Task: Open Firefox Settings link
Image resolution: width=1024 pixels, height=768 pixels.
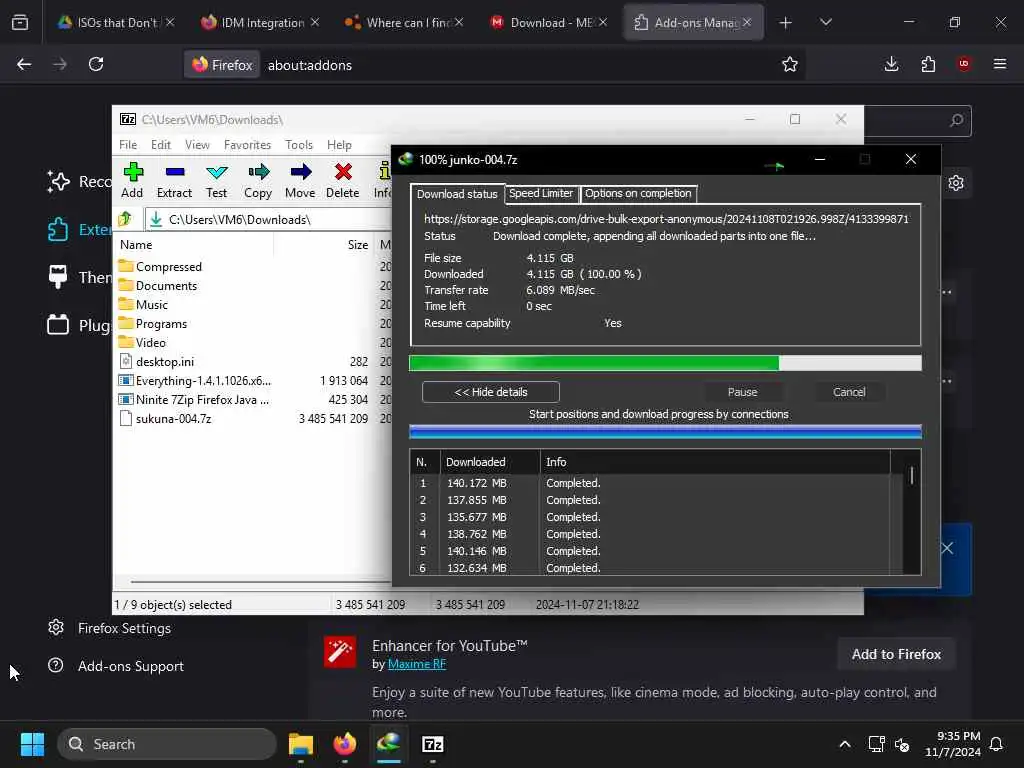Action: click(x=109, y=628)
